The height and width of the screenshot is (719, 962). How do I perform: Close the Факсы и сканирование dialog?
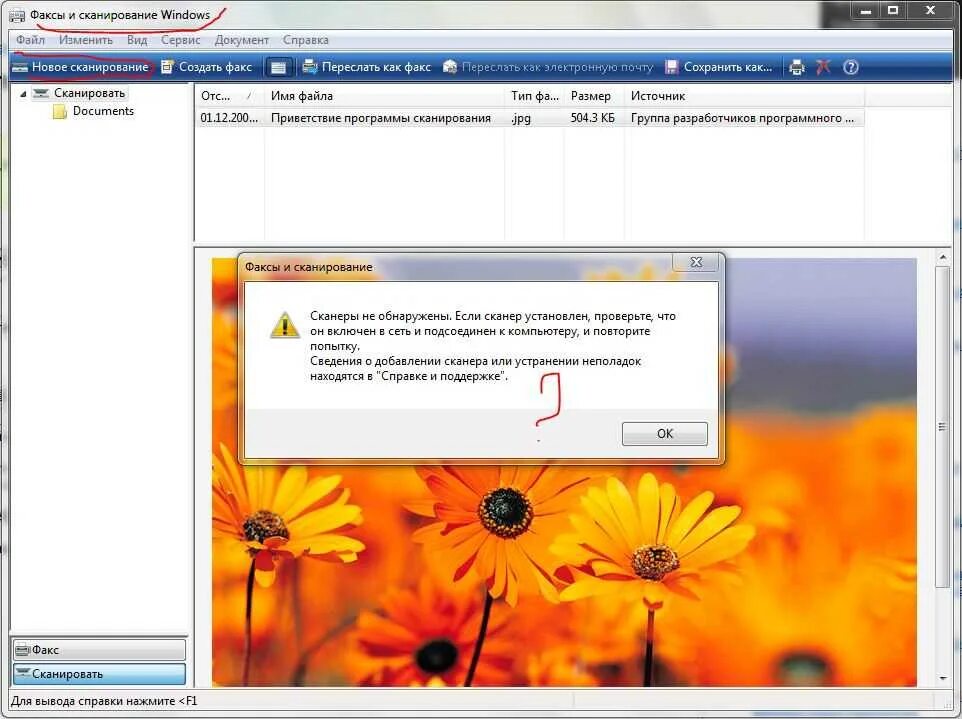coord(696,262)
